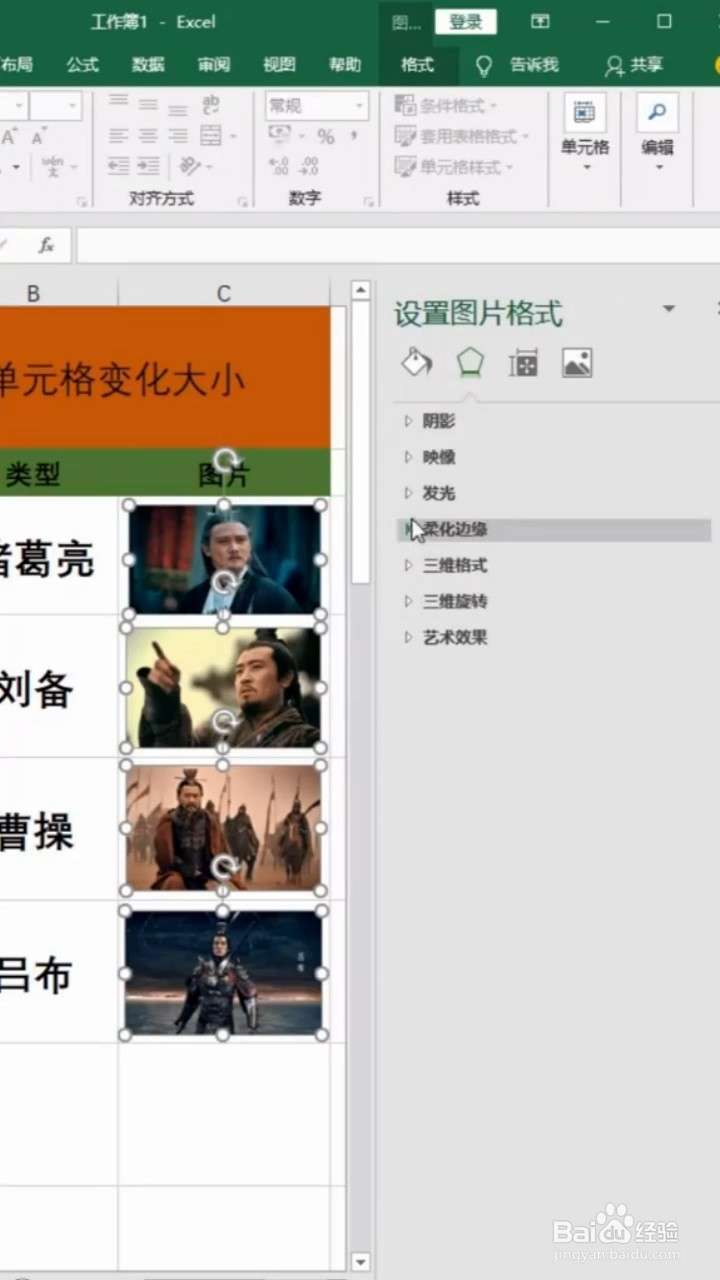The width and height of the screenshot is (720, 1280).
Task: Click increase decimal icon
Action: point(279,167)
